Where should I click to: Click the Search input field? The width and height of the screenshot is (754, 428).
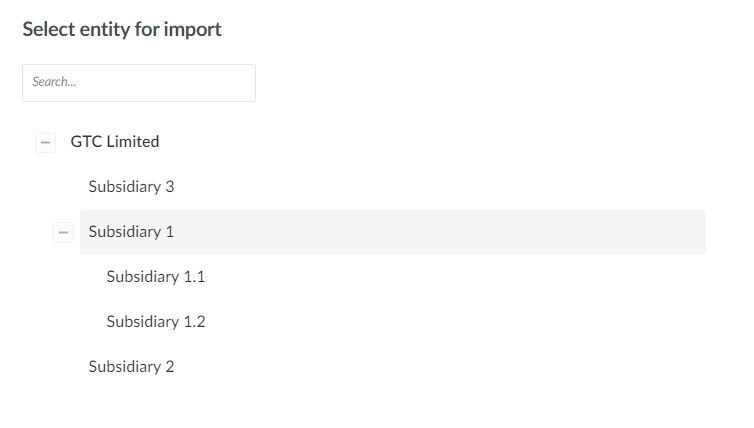(139, 83)
